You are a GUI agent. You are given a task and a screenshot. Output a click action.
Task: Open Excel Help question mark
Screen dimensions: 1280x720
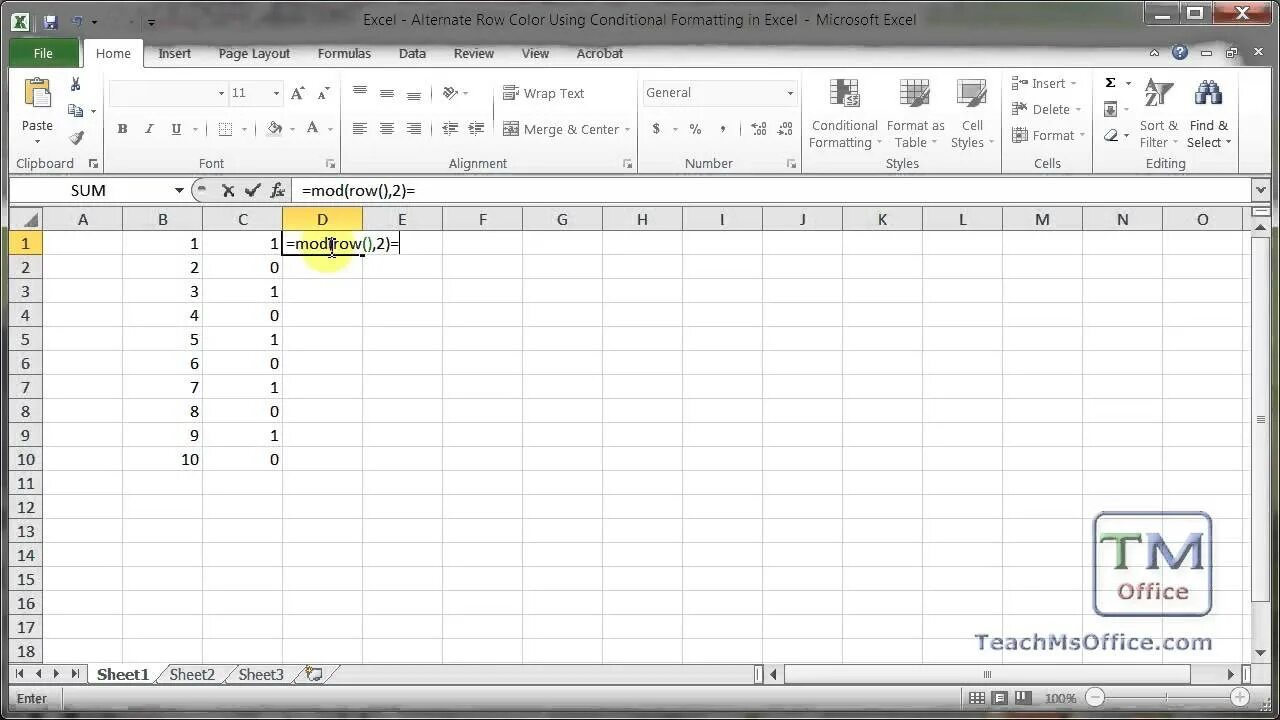click(x=1179, y=53)
